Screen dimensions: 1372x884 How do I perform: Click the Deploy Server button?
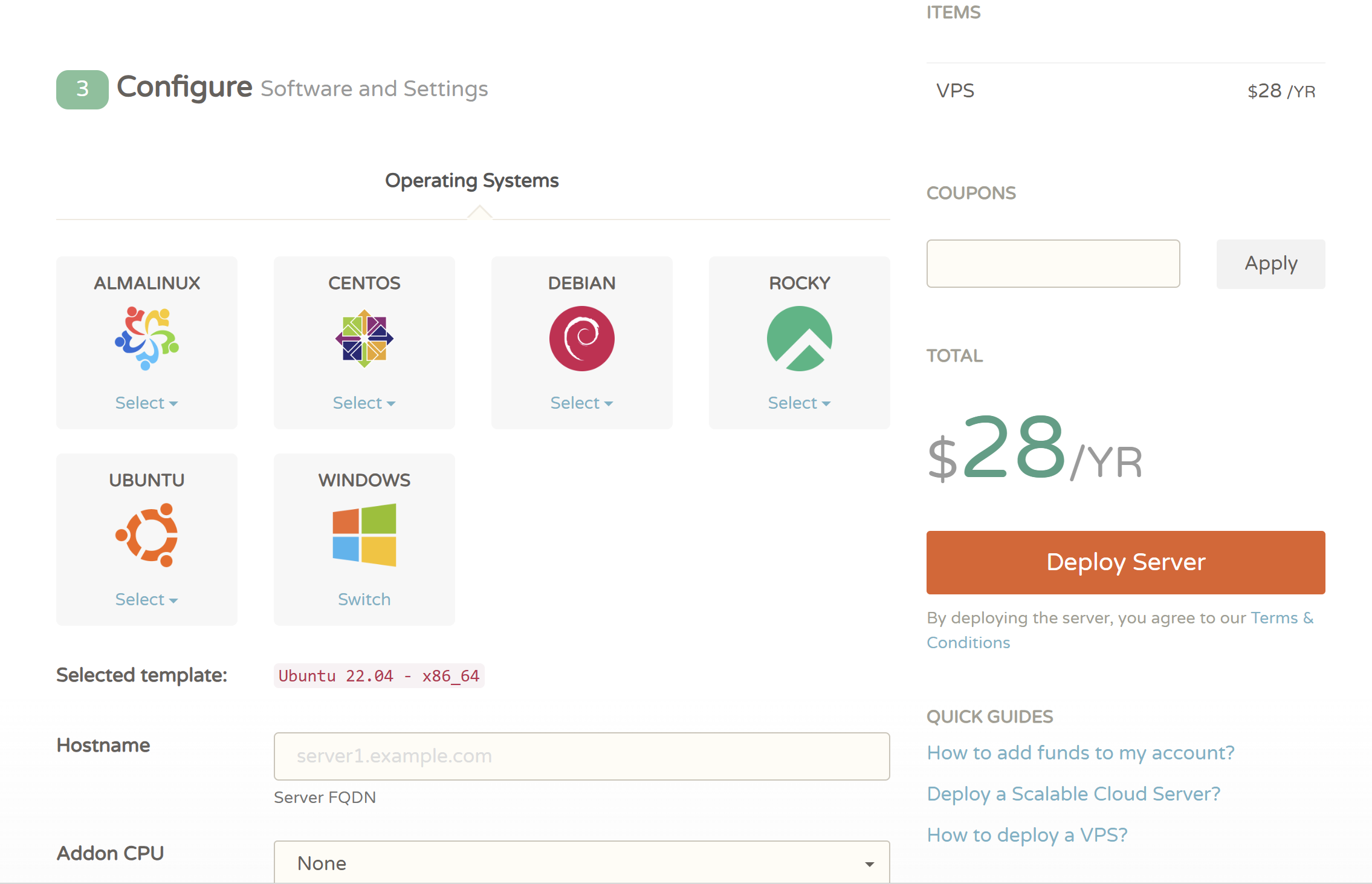[1126, 562]
